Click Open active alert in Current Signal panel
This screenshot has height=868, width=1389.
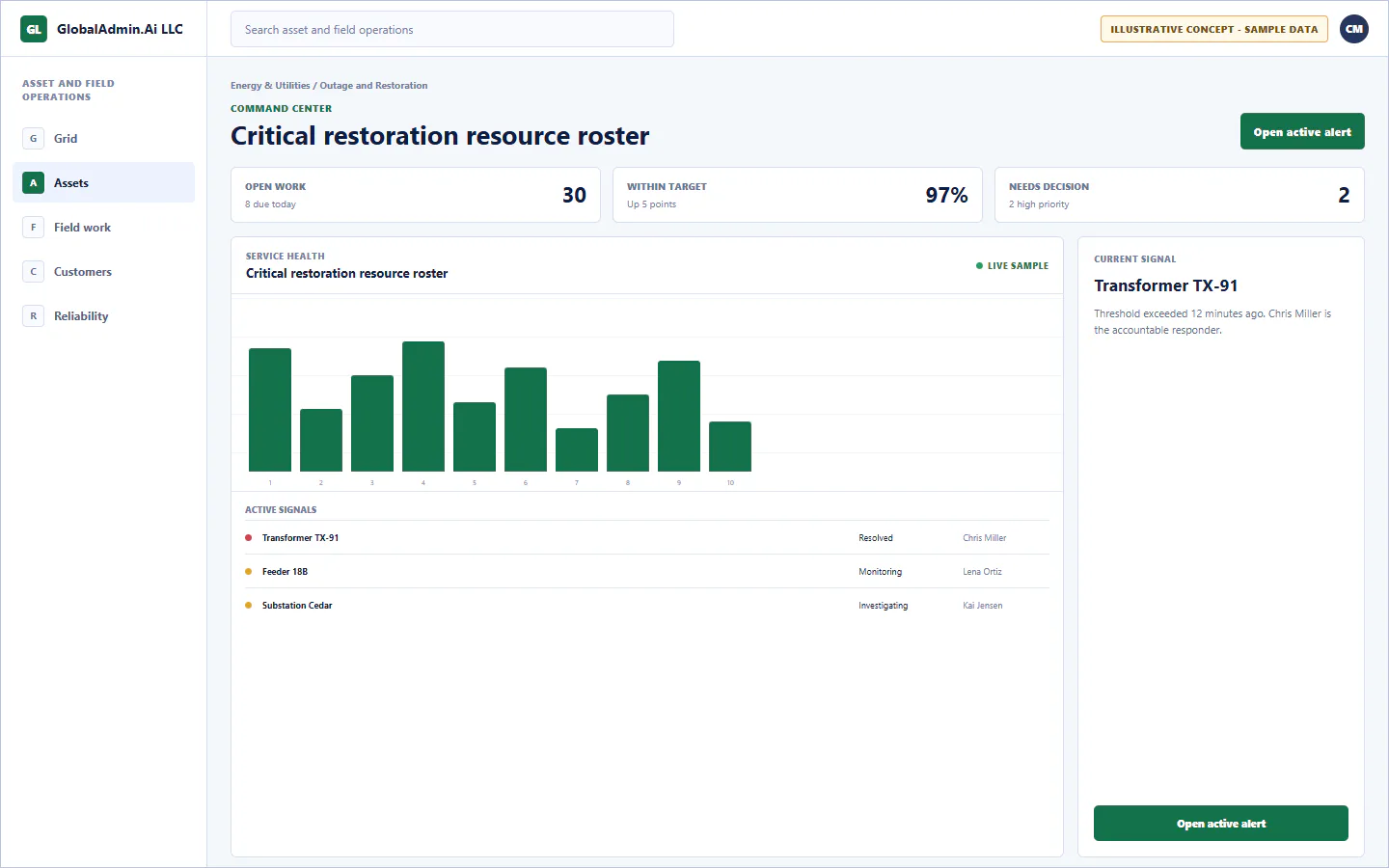coord(1221,823)
